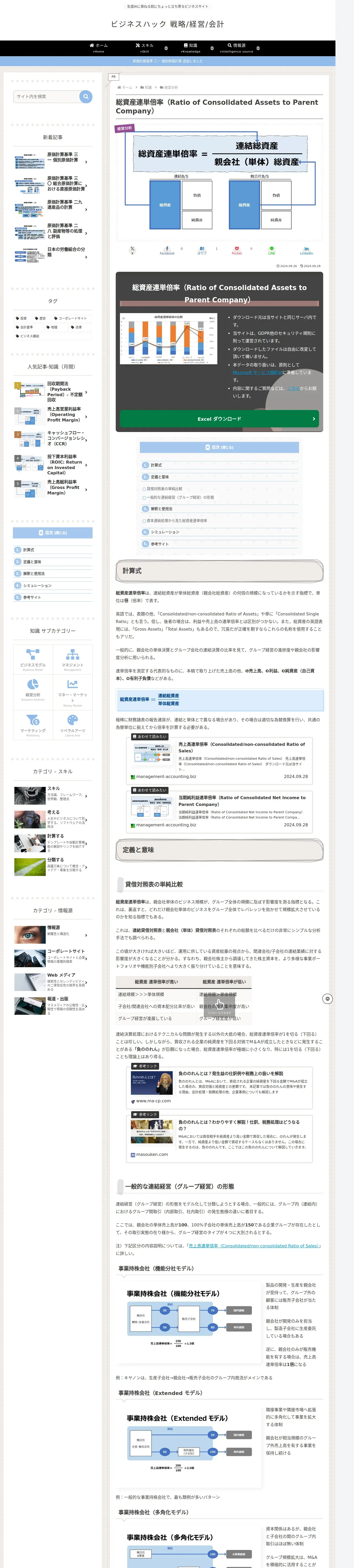Viewport: 354px width, 1568px height.
Task: Open the ホーム menu item
Action: (98, 48)
